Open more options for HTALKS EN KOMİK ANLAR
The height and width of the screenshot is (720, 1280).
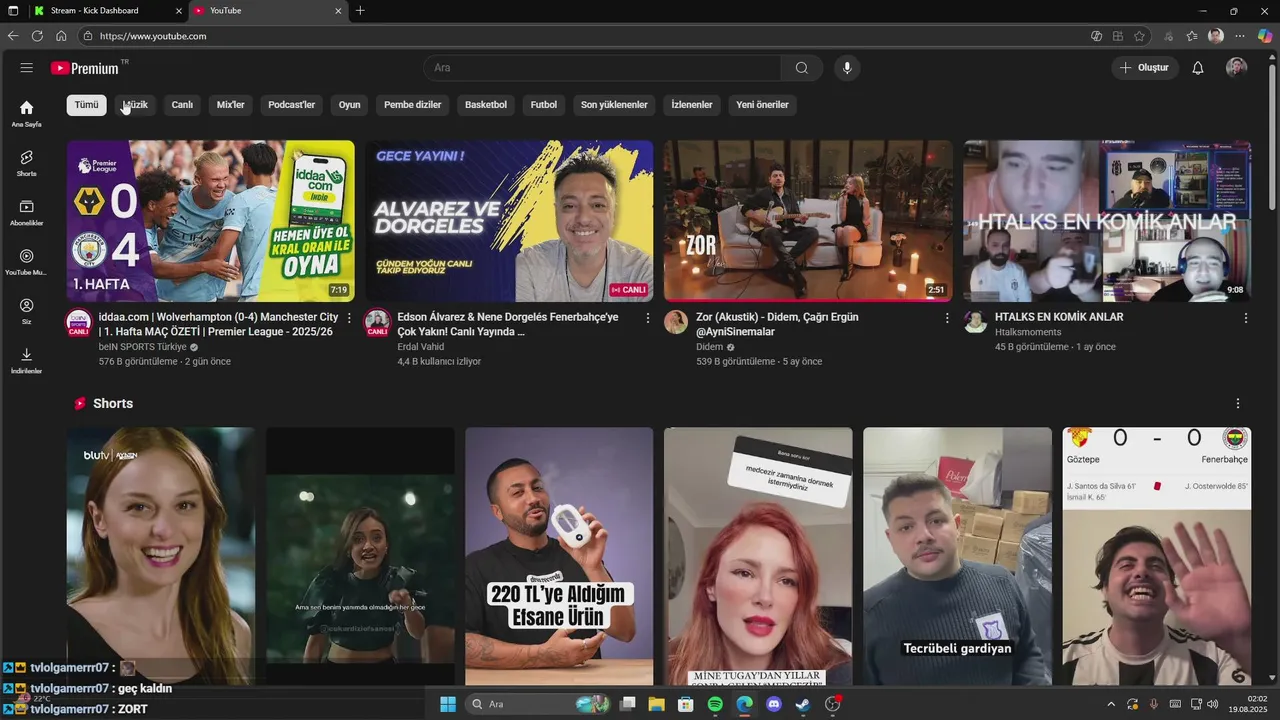(1246, 318)
